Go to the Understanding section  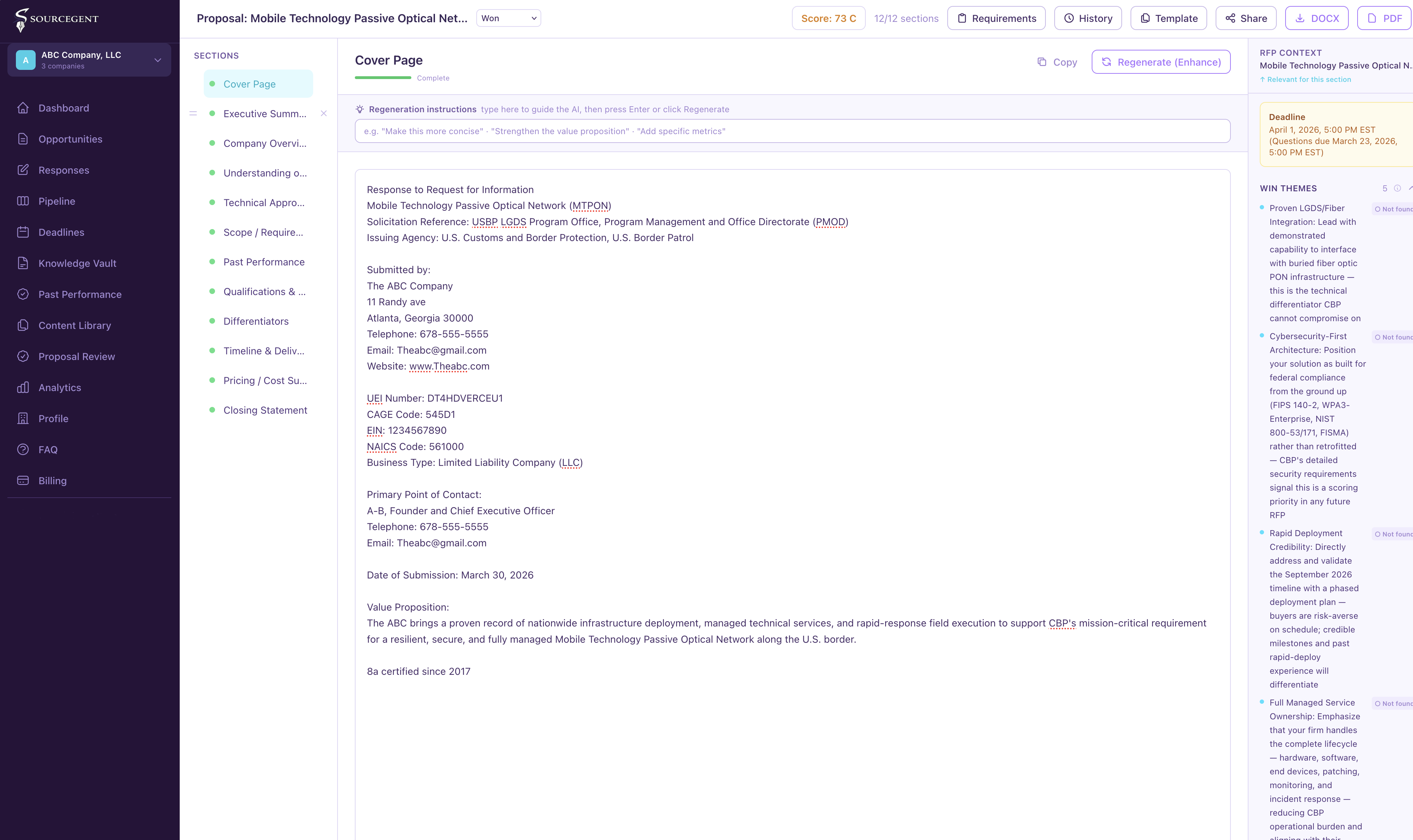click(258, 173)
